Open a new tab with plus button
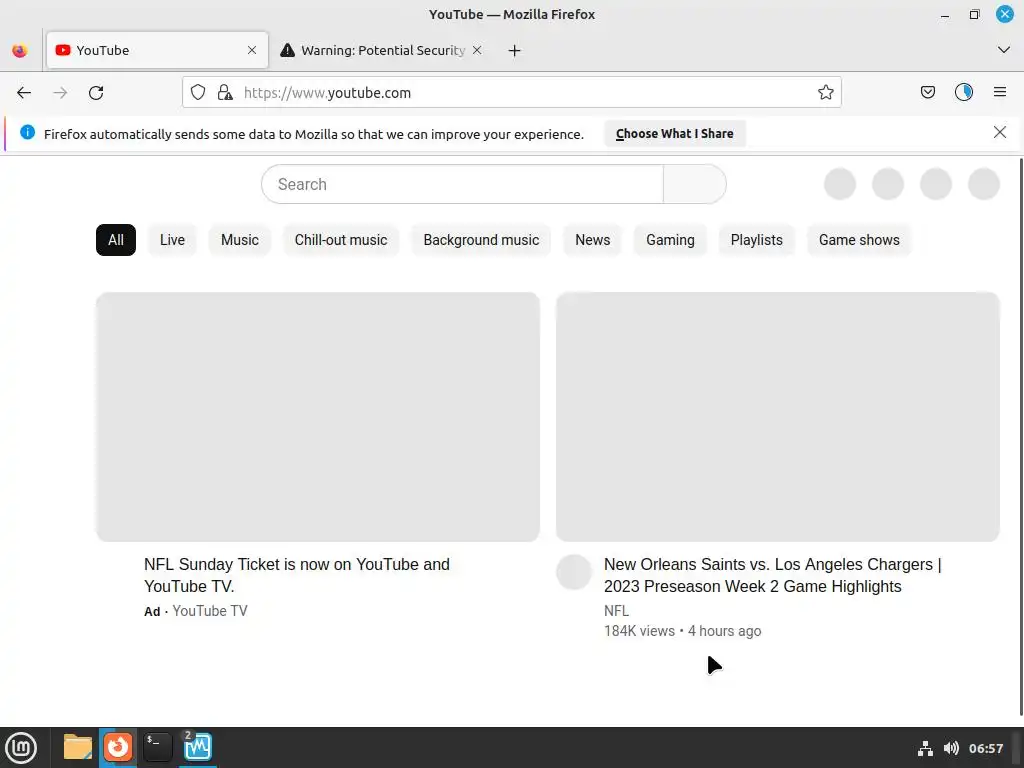This screenshot has width=1024, height=768. pyautogui.click(x=515, y=51)
